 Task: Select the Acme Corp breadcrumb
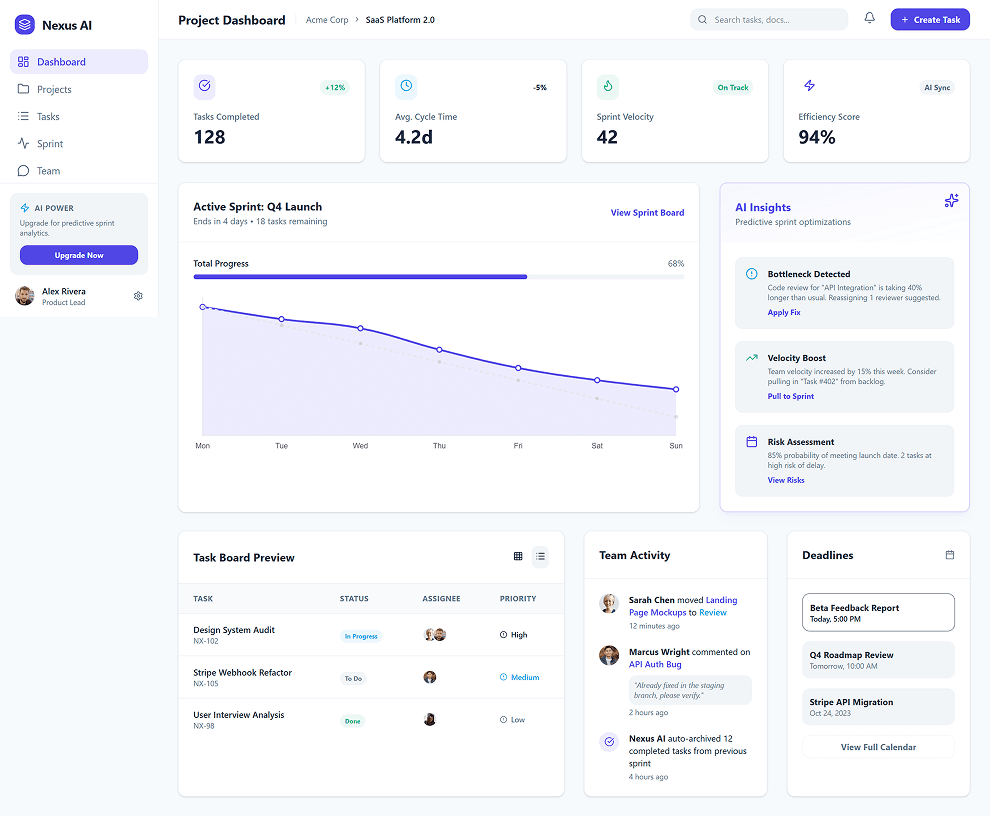[x=327, y=20]
